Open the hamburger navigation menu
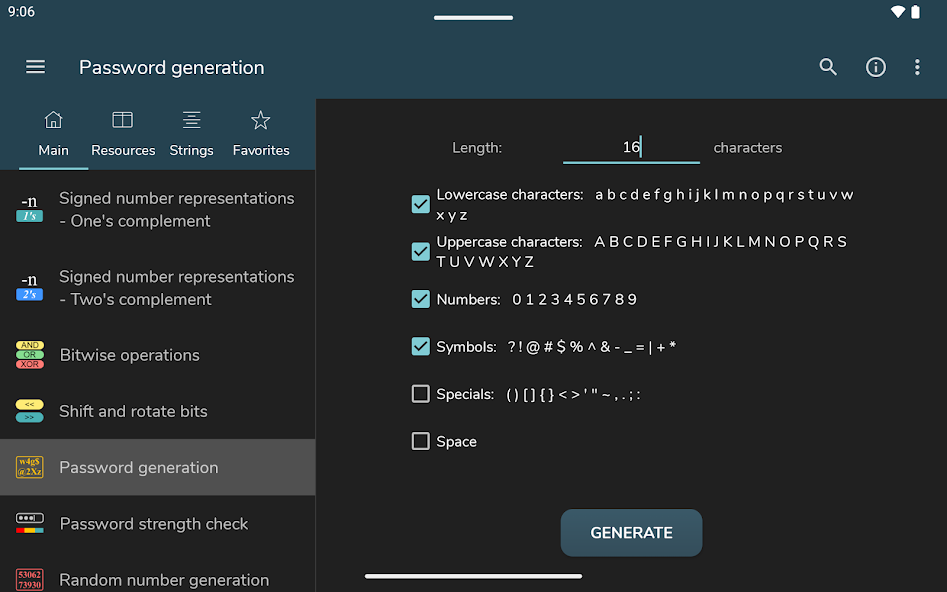The image size is (947, 592). click(x=35, y=67)
